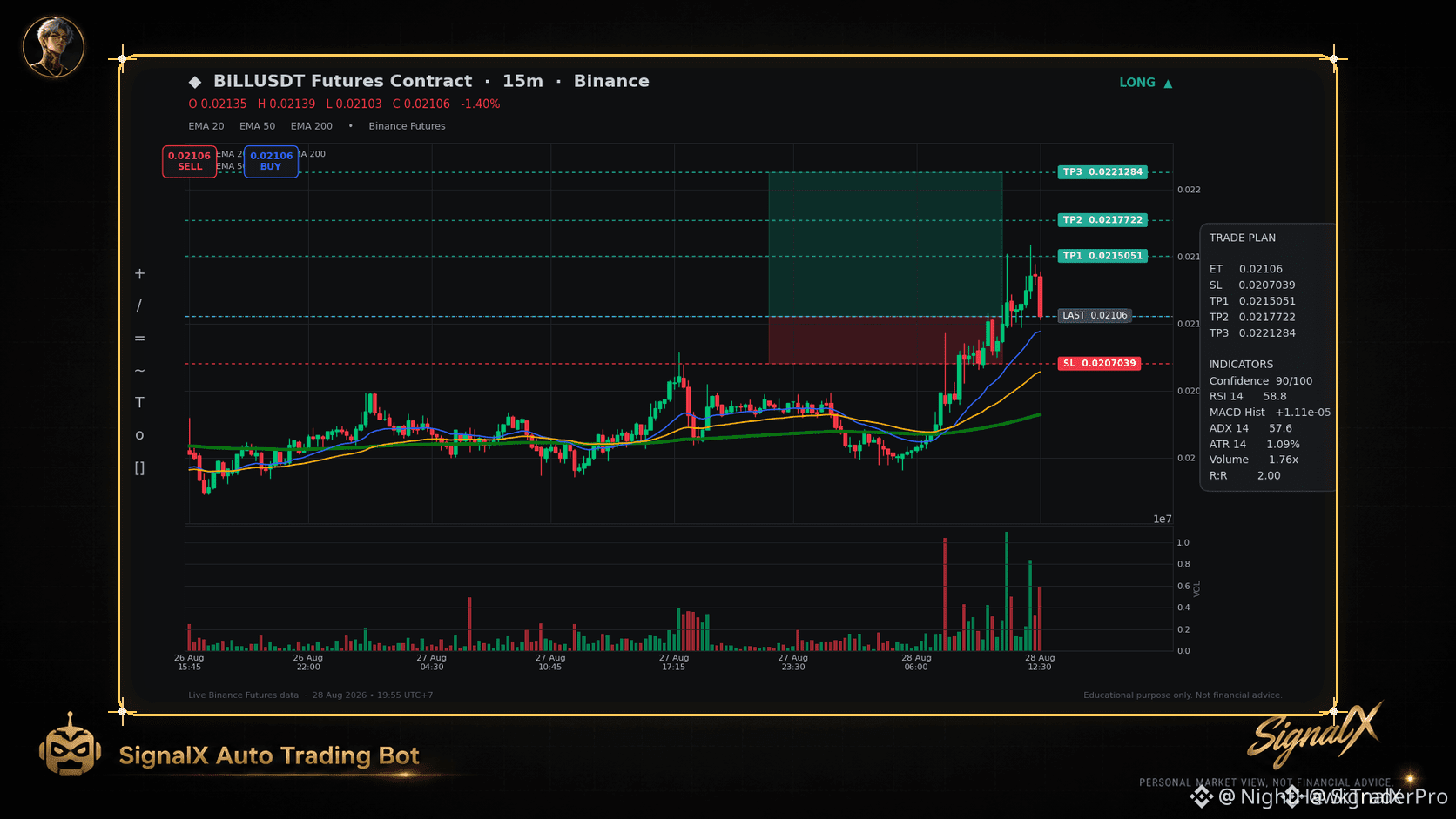Click the profile avatar picture
The height and width of the screenshot is (819, 1456).
pos(53,46)
